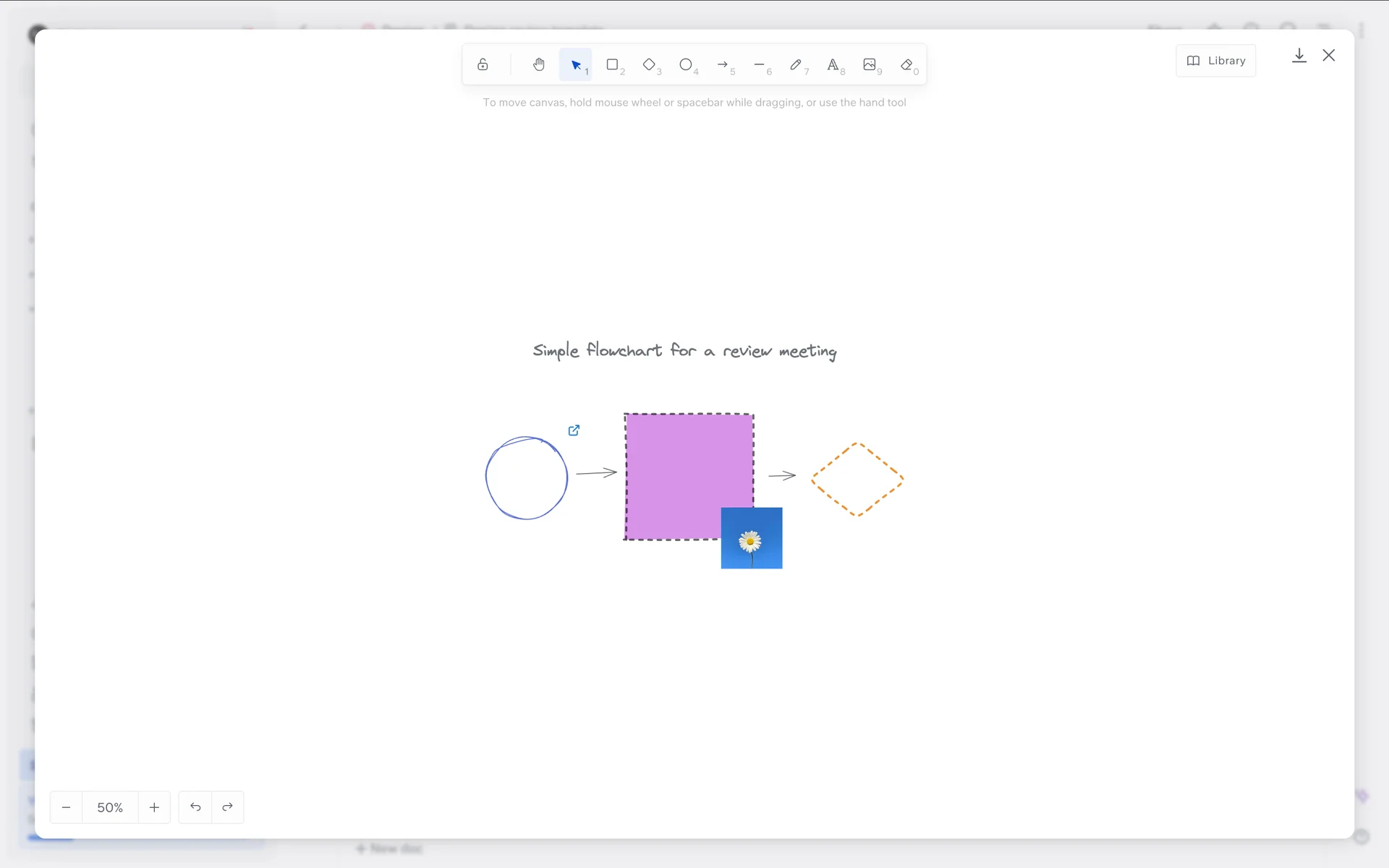Open the circle's external link icon
Screen dimensions: 1389x868
[574, 430]
